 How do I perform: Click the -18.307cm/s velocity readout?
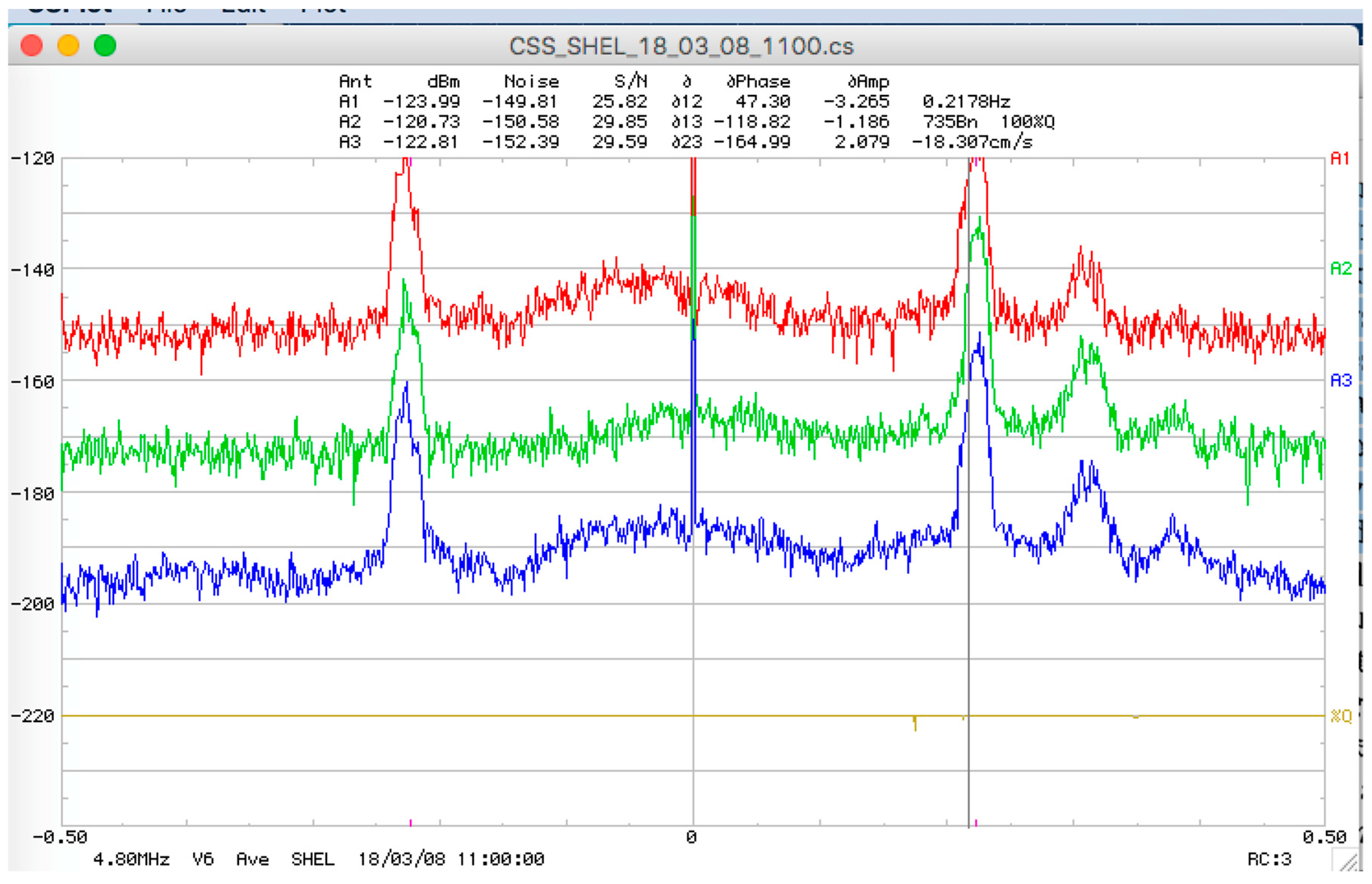972,142
